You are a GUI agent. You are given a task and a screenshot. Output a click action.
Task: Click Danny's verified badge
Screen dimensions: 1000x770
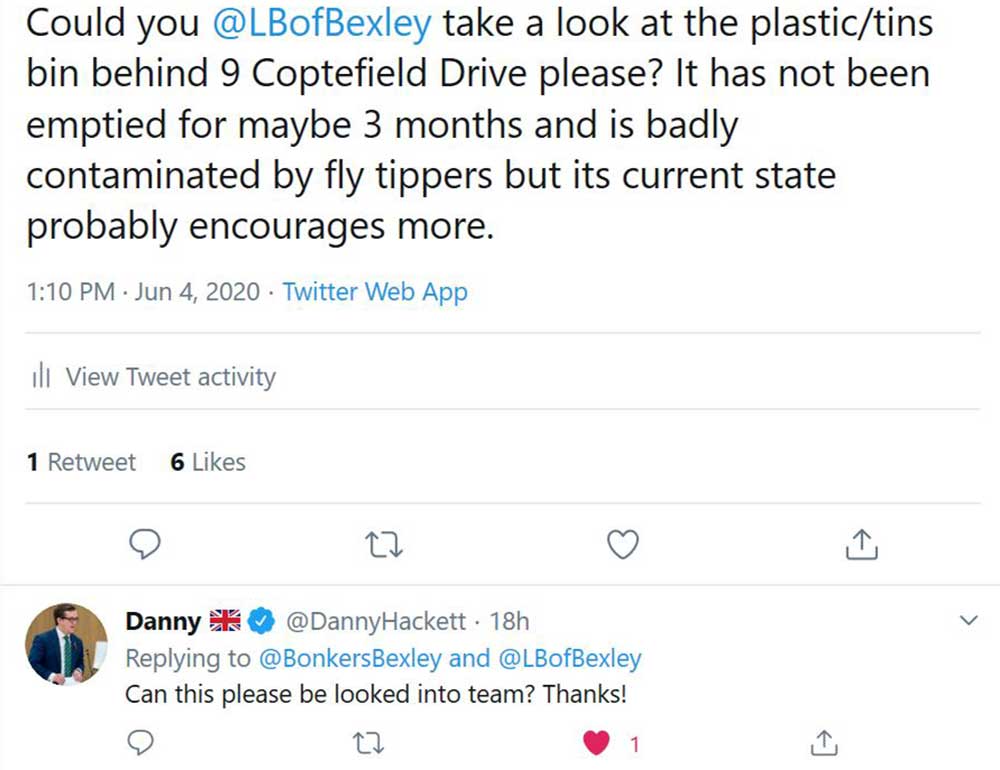262,621
